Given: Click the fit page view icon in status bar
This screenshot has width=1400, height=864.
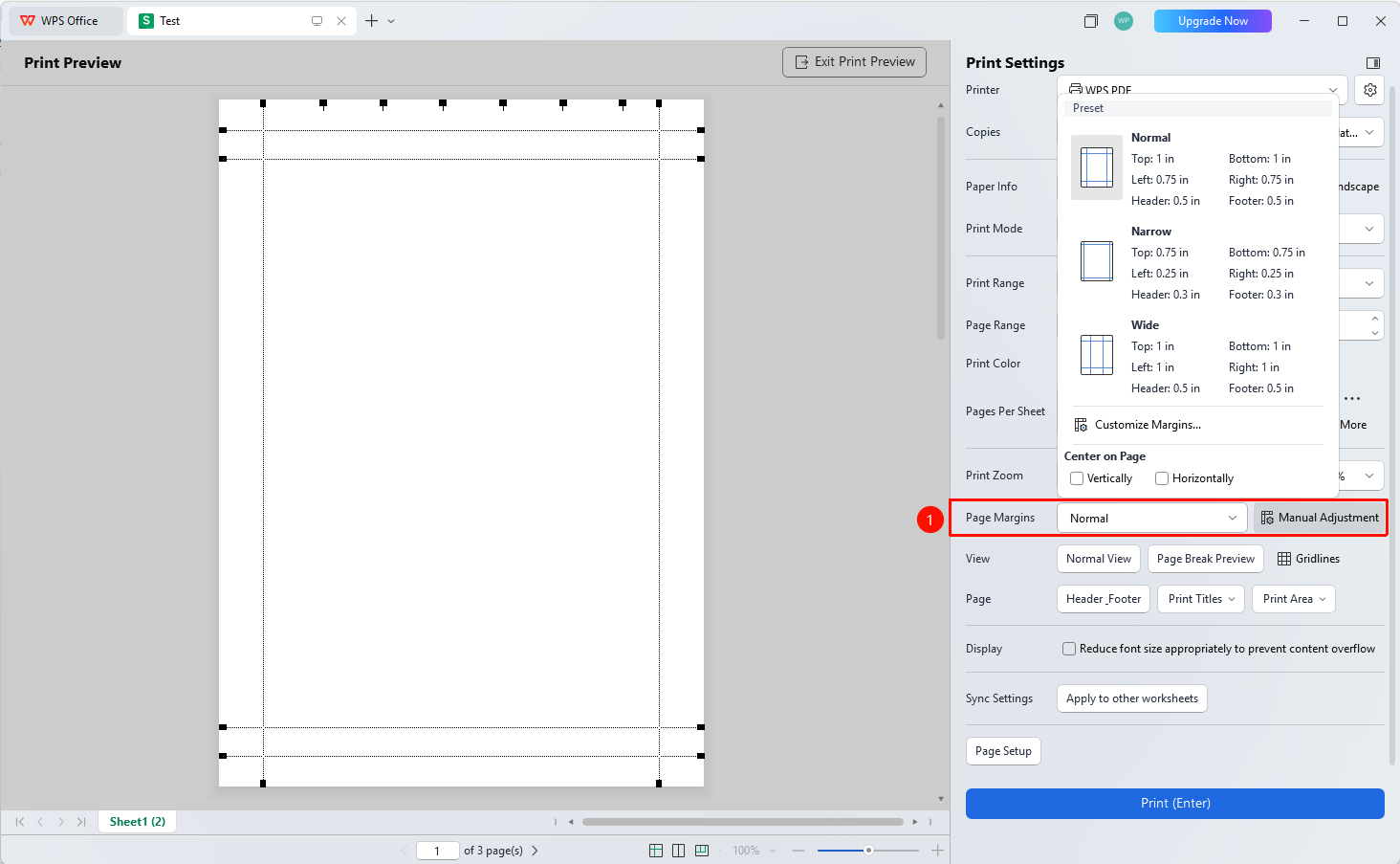Looking at the screenshot, I should pyautogui.click(x=702, y=851).
